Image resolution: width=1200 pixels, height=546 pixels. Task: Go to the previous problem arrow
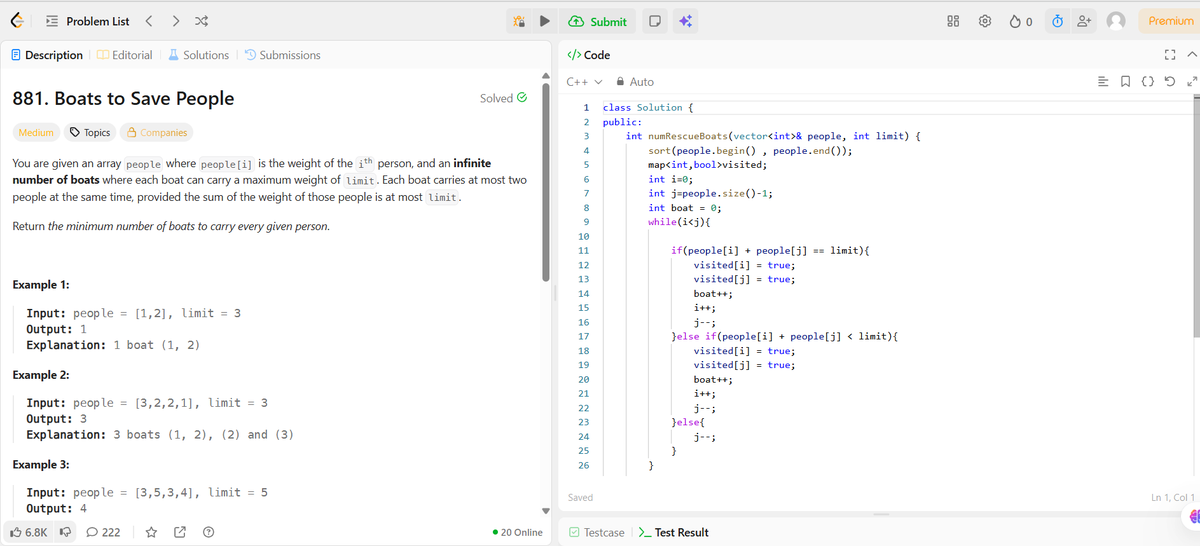click(x=149, y=21)
